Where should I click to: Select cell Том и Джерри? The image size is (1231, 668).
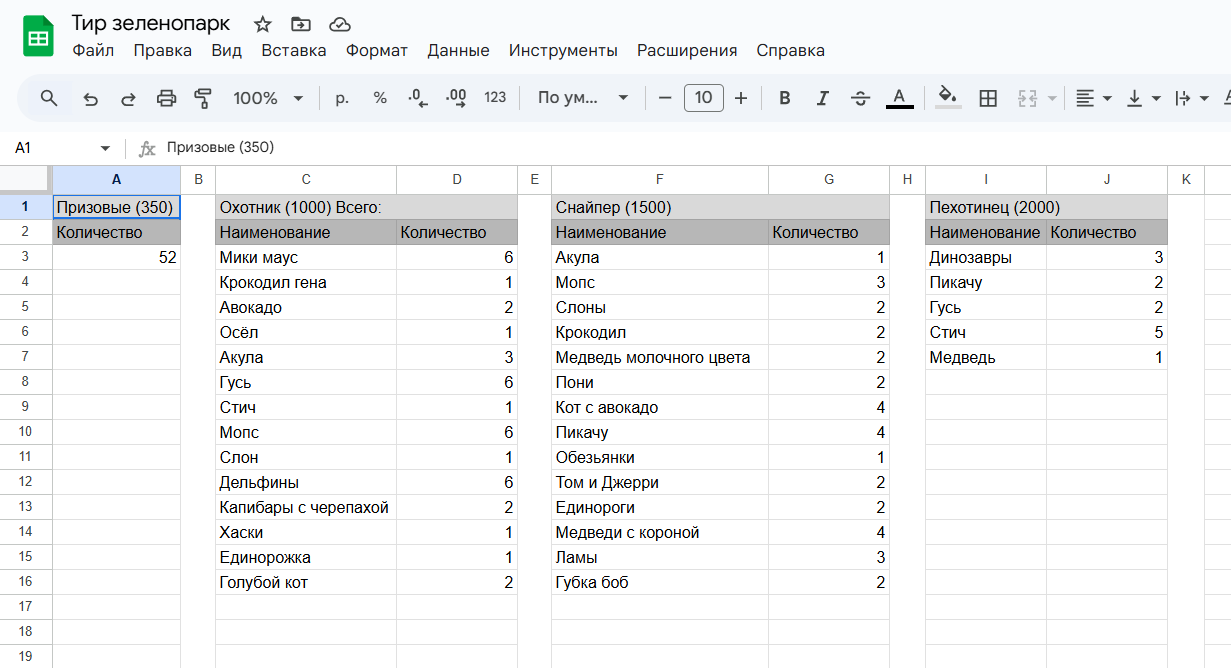(x=660, y=482)
